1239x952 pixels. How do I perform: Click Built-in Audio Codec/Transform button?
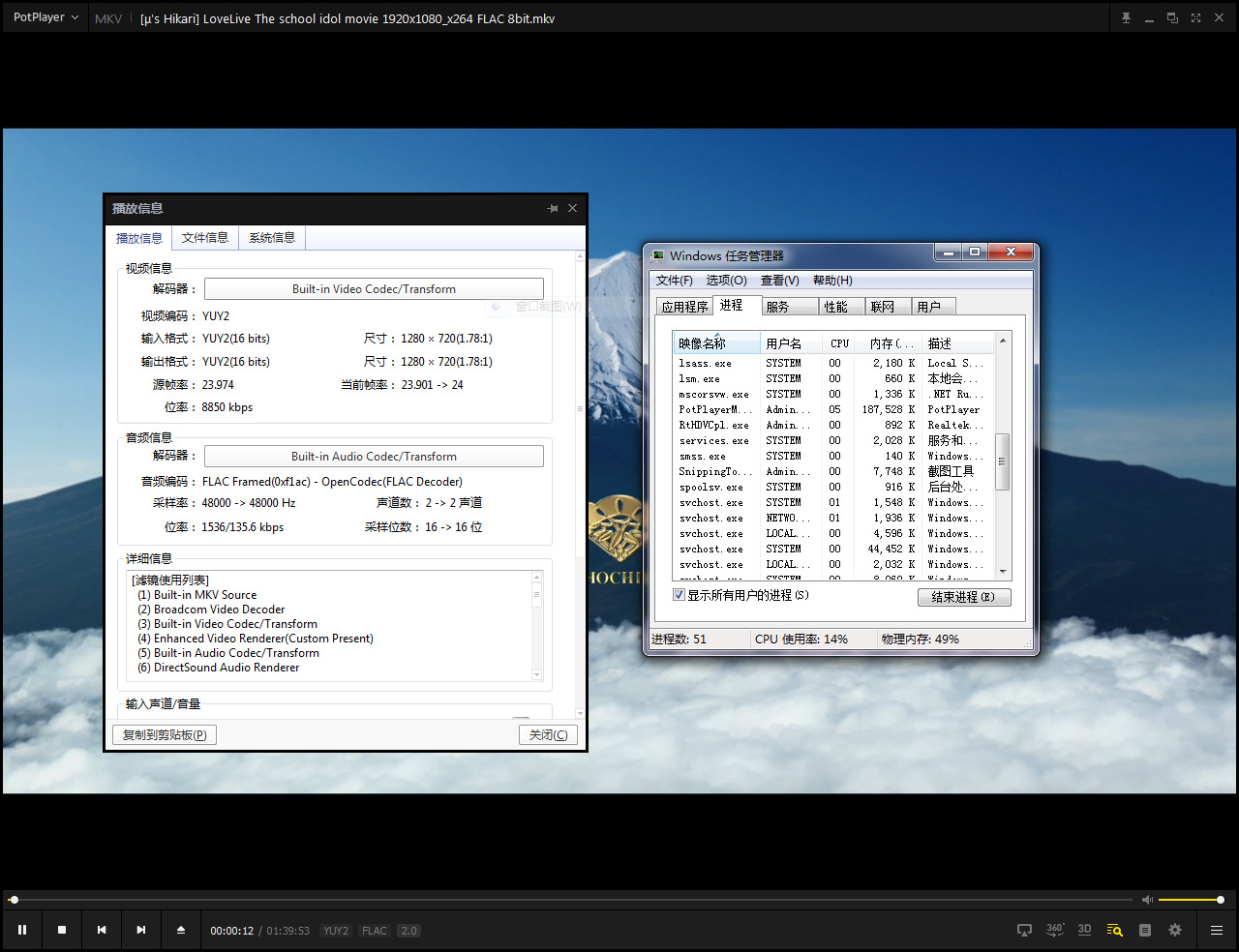click(374, 457)
